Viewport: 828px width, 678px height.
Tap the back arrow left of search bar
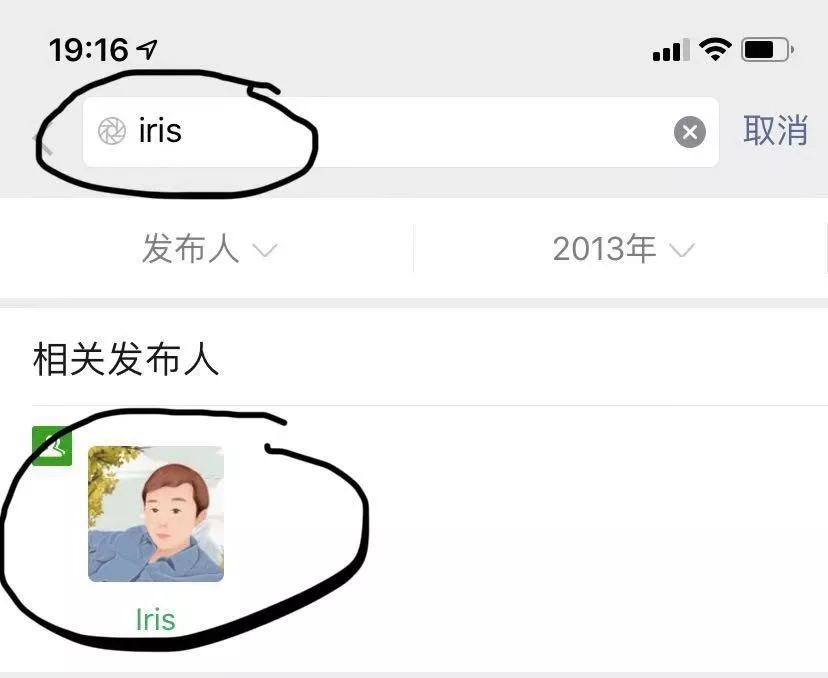coord(43,145)
